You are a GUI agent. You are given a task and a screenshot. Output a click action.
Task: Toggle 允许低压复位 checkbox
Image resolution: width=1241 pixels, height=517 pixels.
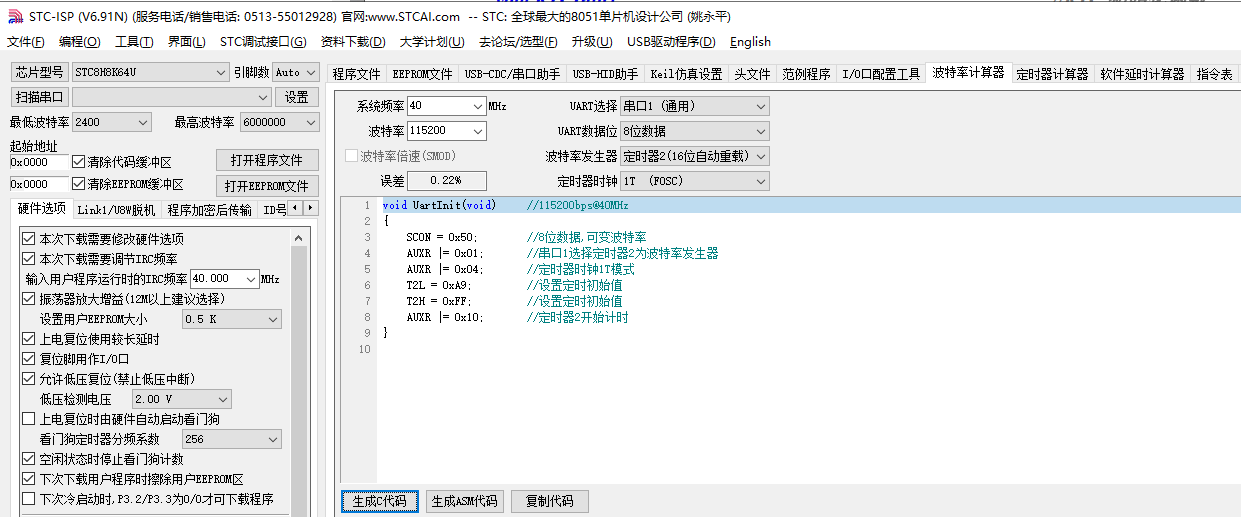click(x=28, y=379)
